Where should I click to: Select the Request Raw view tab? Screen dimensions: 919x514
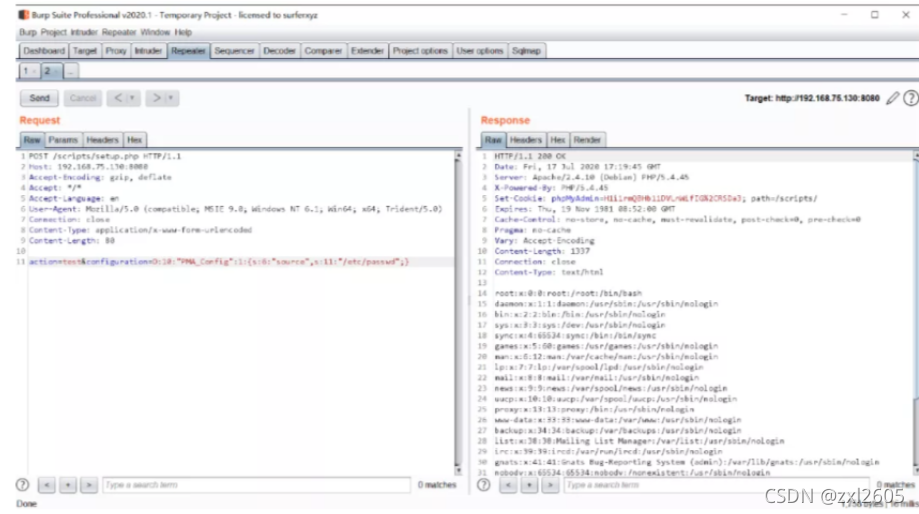pos(32,140)
